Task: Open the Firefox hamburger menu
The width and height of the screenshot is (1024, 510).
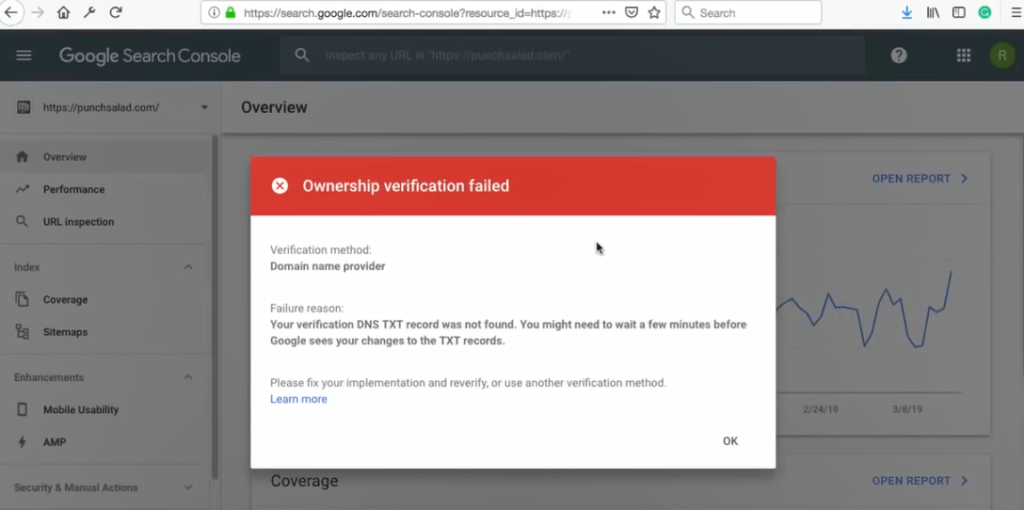Action: tap(1014, 12)
